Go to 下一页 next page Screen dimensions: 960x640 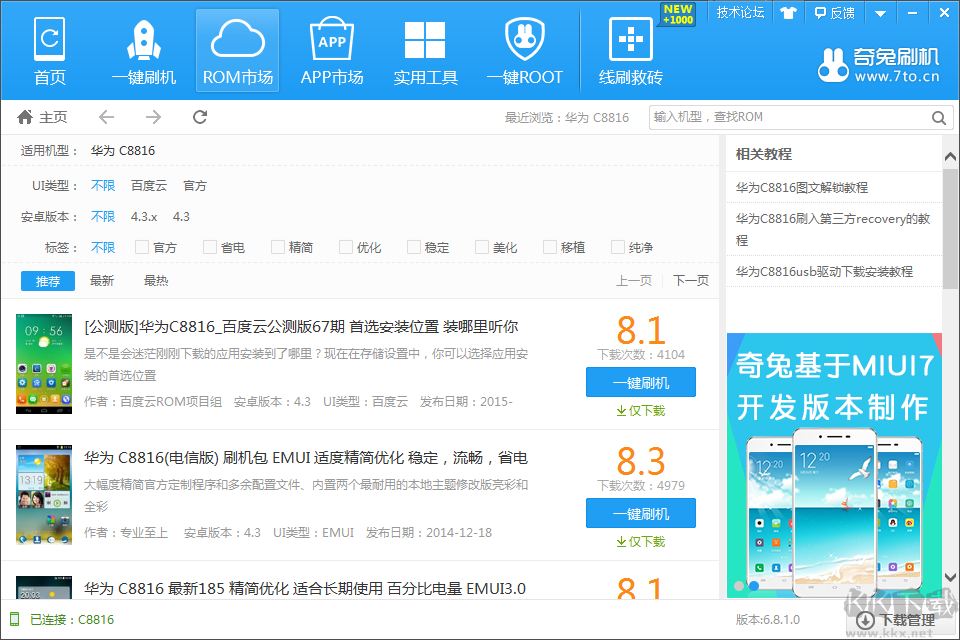point(690,281)
